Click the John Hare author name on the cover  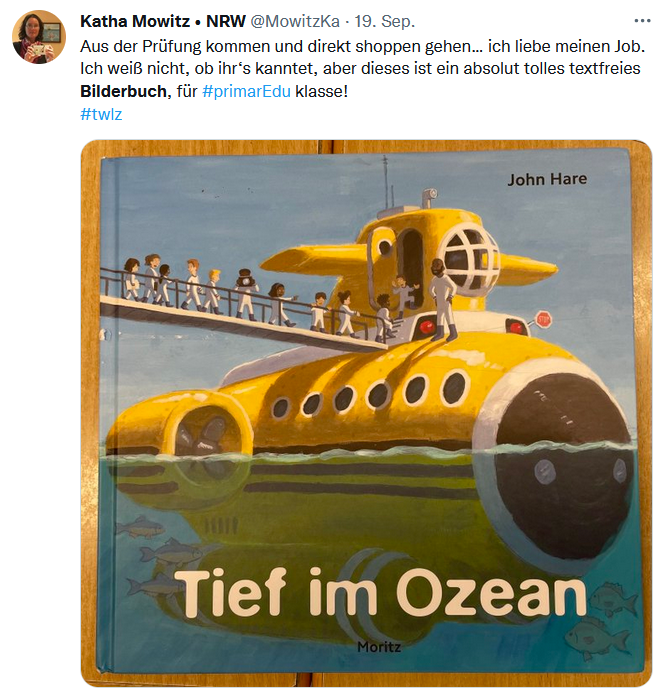coord(547,179)
